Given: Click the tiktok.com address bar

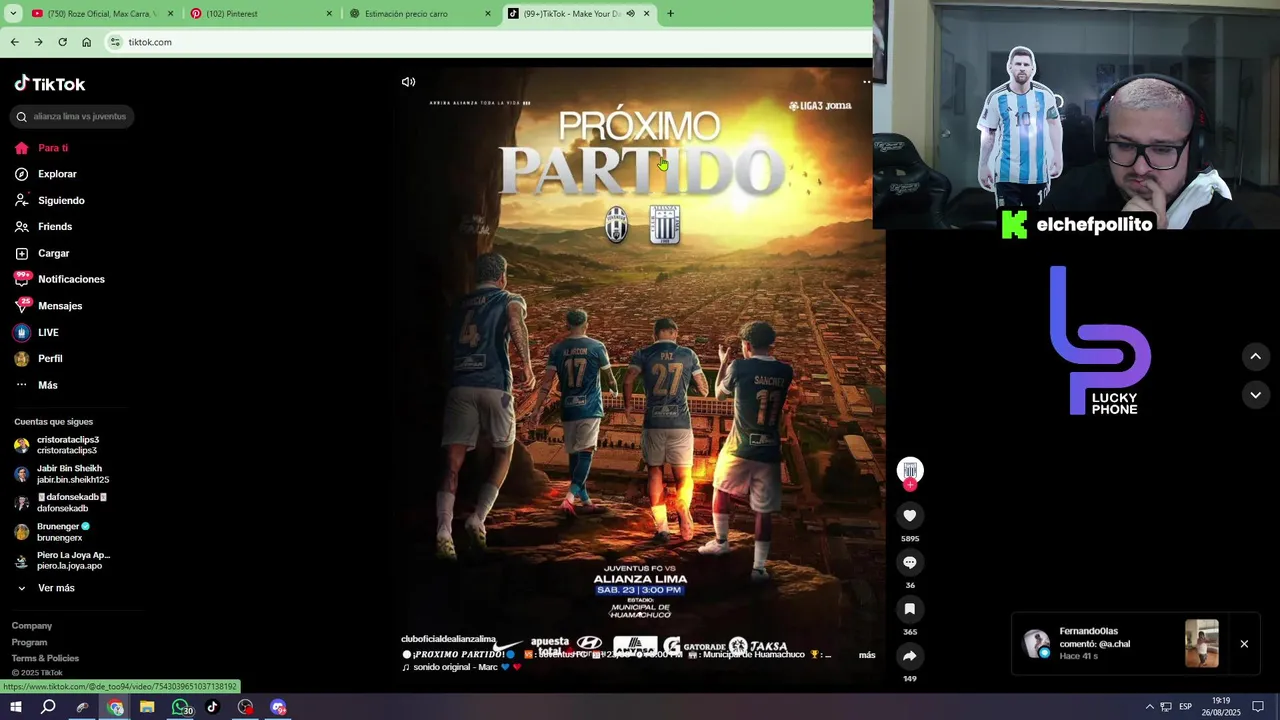Looking at the screenshot, I should point(490,42).
